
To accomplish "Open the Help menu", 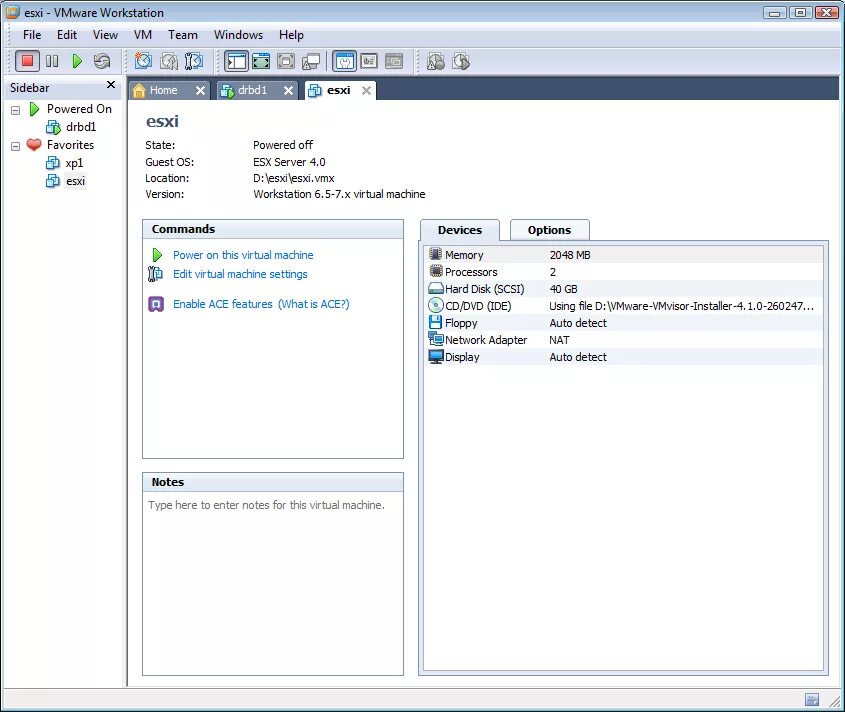I will pyautogui.click(x=291, y=35).
